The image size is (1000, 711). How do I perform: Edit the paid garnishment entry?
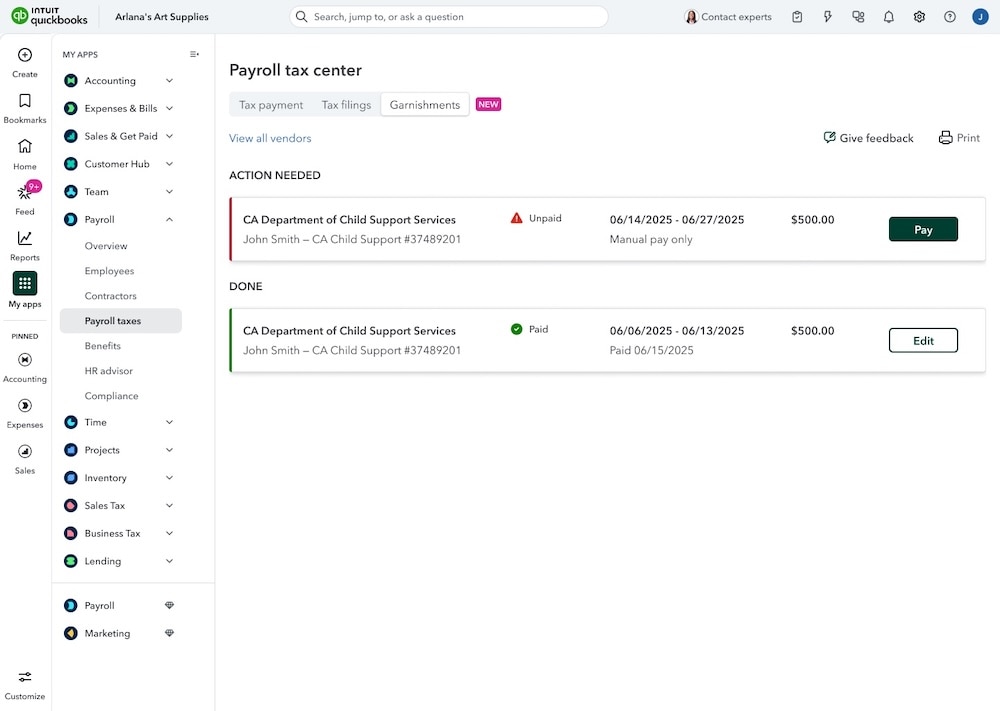[x=922, y=340]
